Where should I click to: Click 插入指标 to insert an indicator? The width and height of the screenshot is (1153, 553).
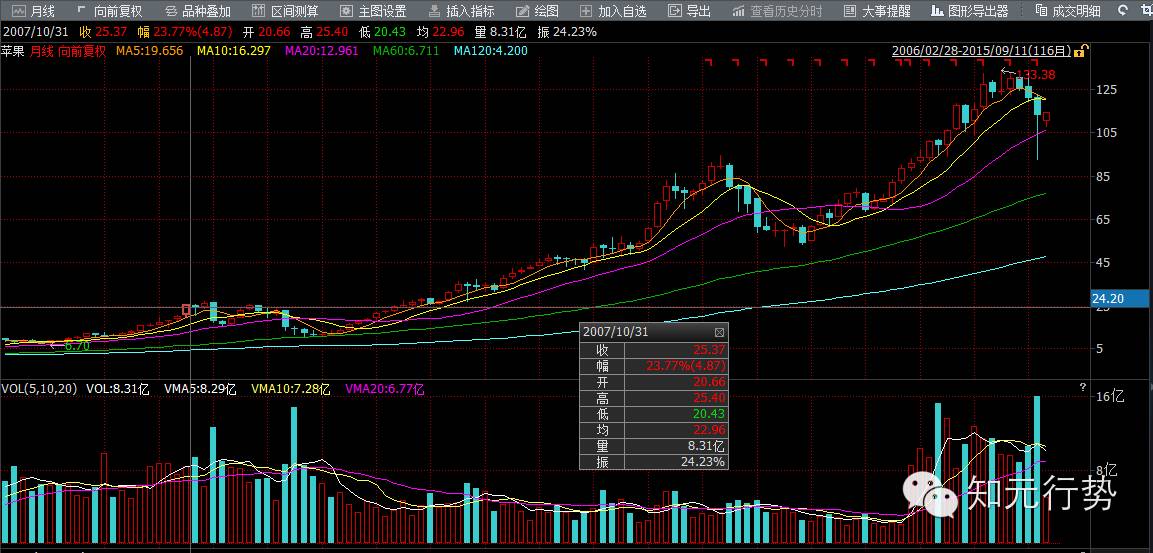(461, 11)
